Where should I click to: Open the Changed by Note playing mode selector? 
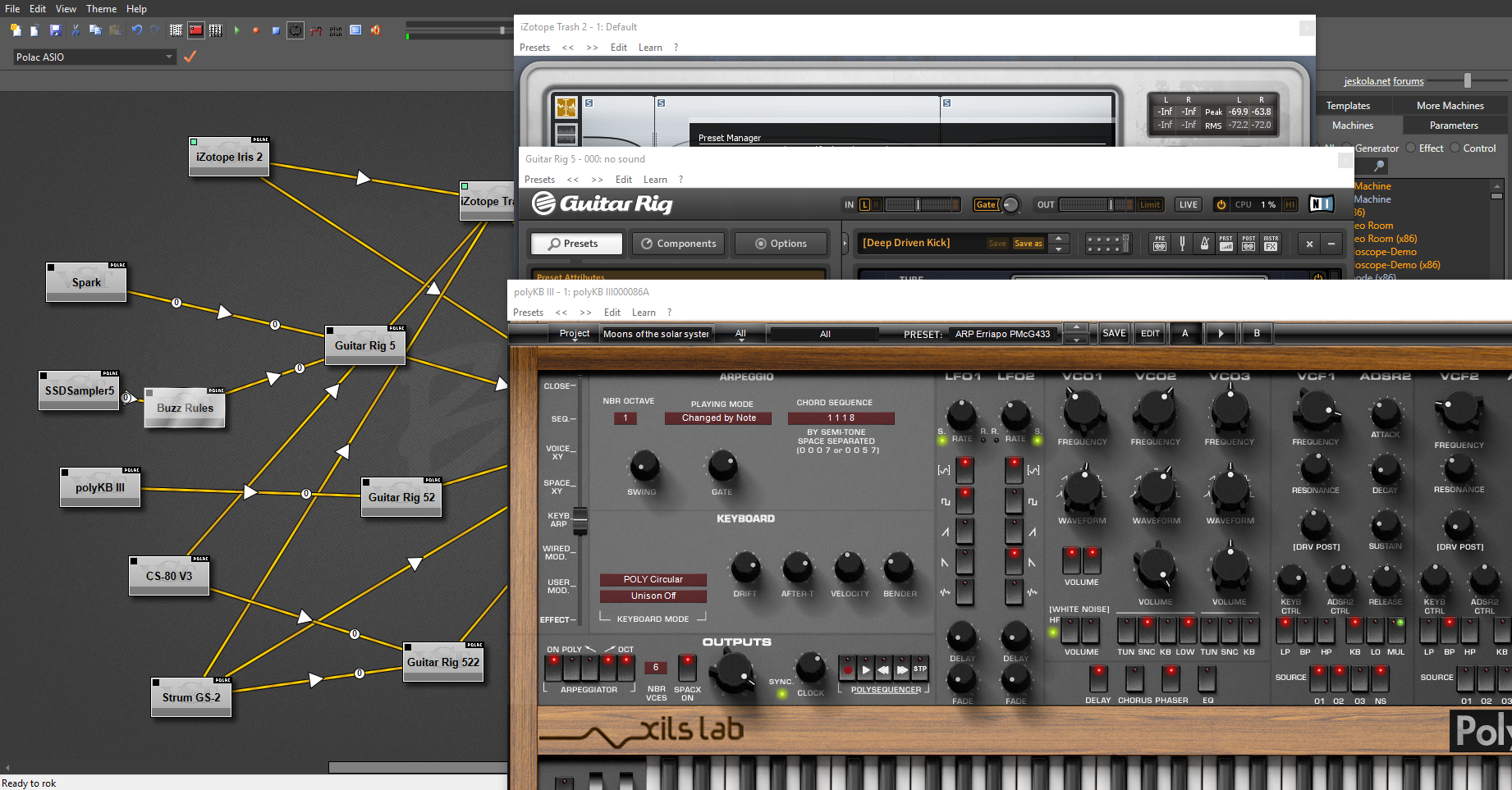[719, 418]
